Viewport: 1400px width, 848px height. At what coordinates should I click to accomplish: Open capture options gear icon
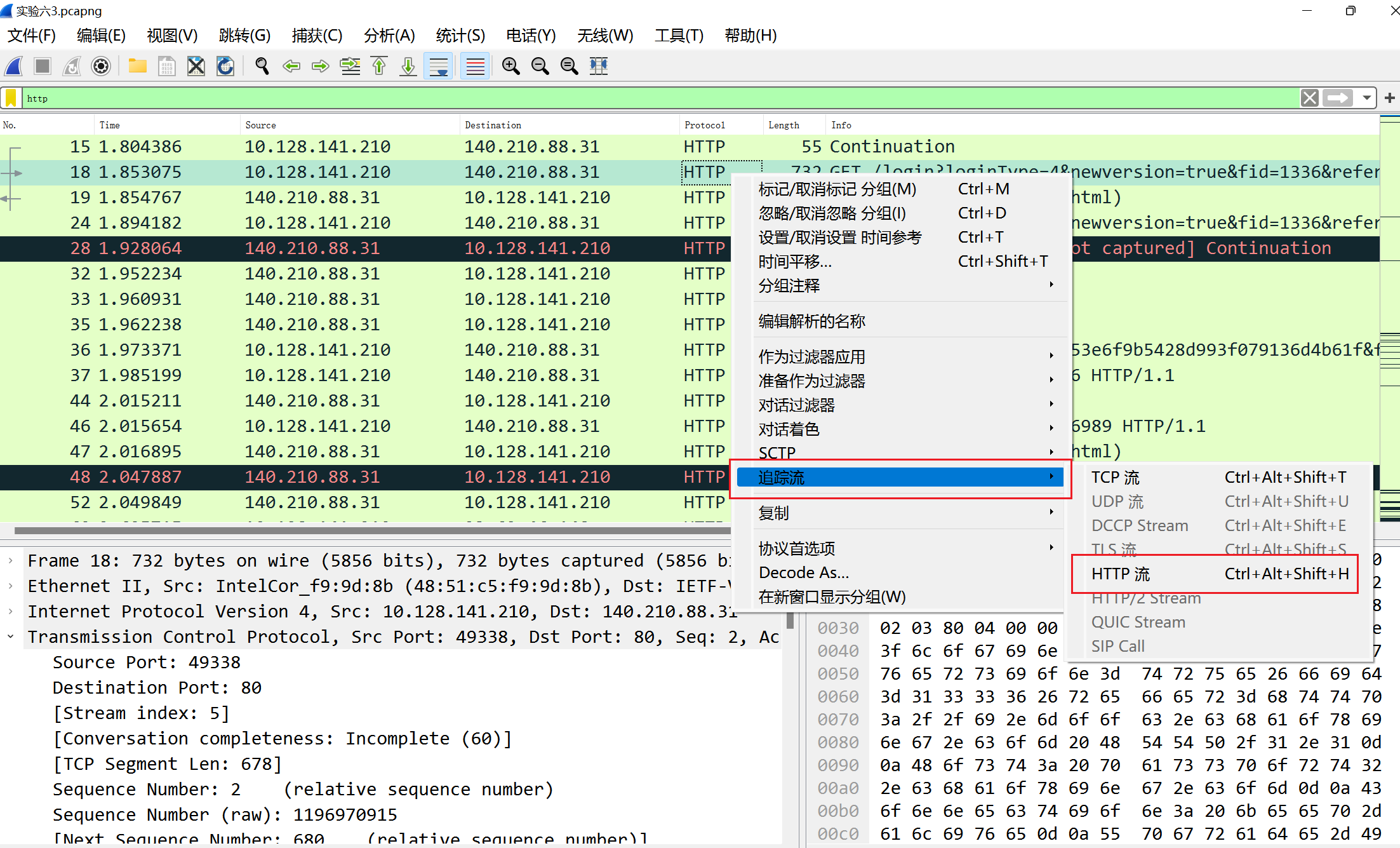point(101,66)
